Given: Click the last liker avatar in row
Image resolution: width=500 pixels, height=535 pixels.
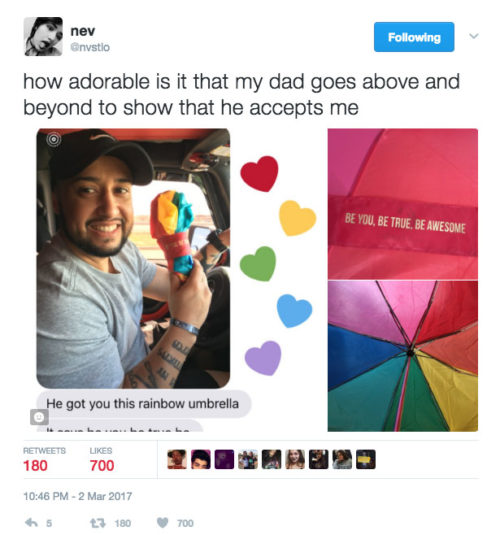Looking at the screenshot, I should 366,459.
